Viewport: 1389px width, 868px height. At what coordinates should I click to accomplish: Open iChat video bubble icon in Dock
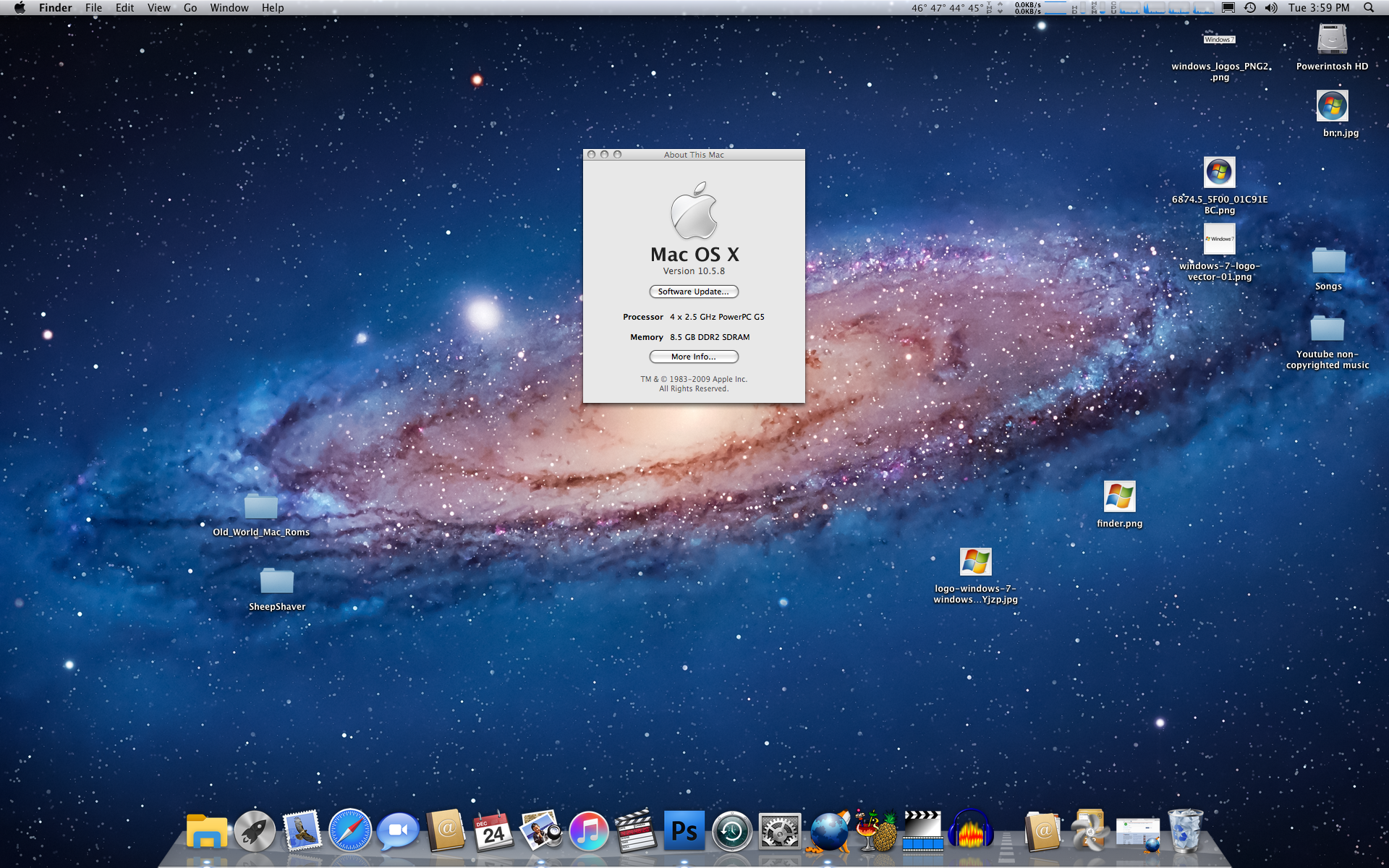coord(398,832)
